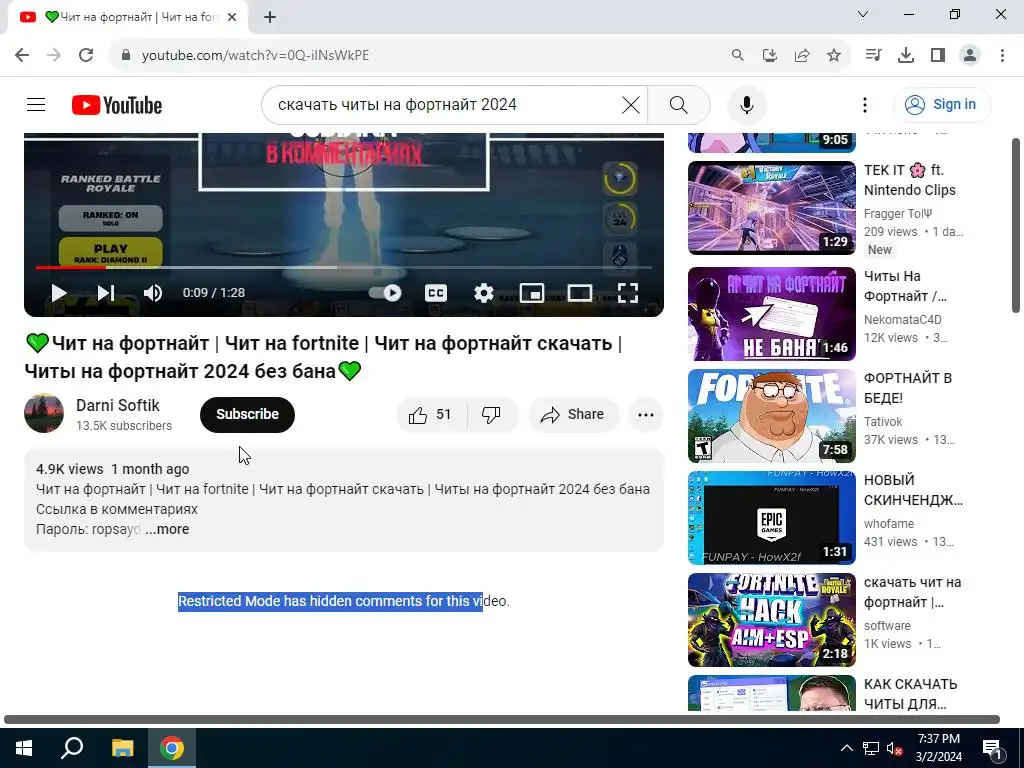Image resolution: width=1024 pixels, height=768 pixels.
Task: Search with your voice microphone
Action: 746,104
